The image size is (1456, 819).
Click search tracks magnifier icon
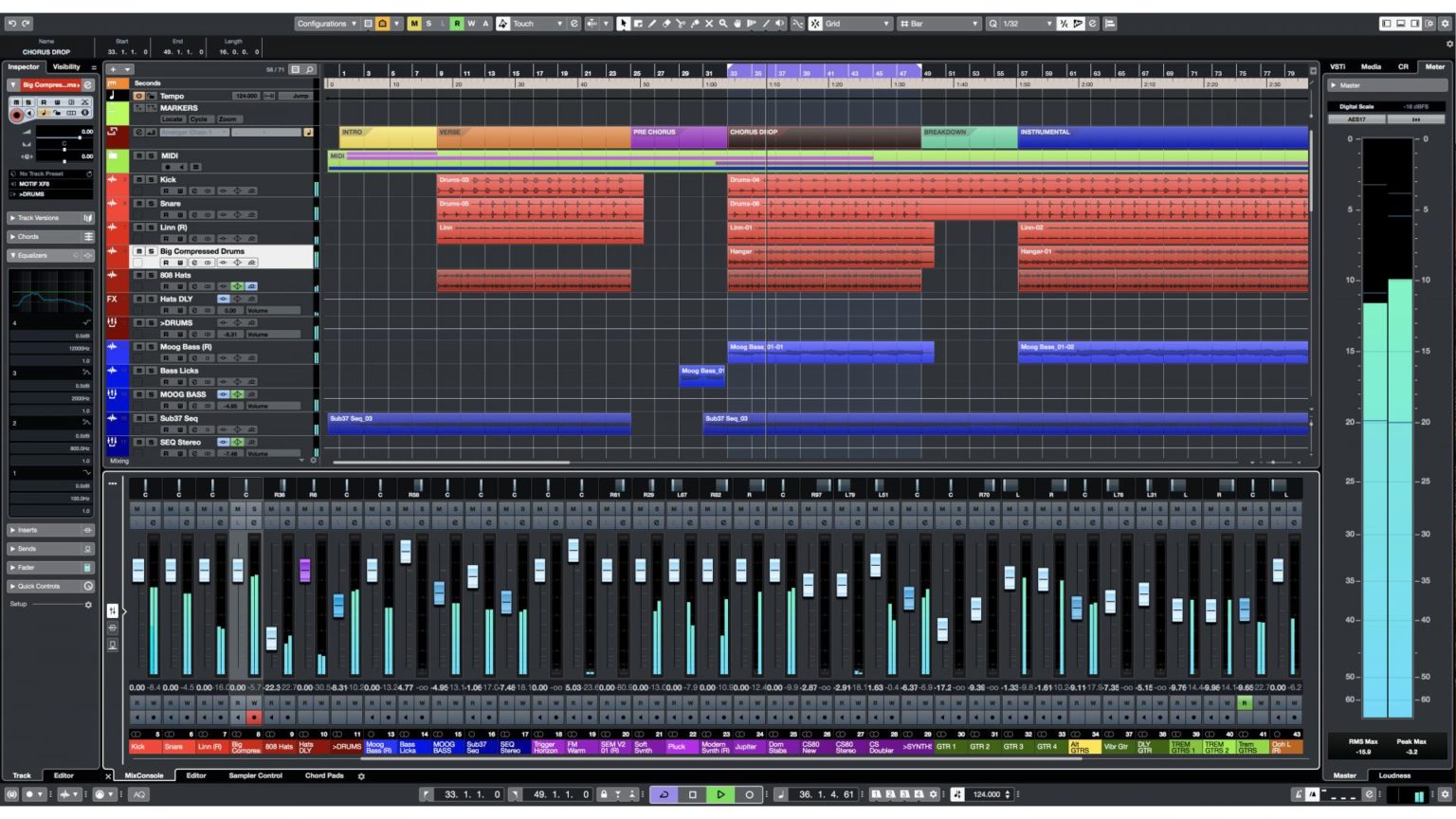click(310, 70)
